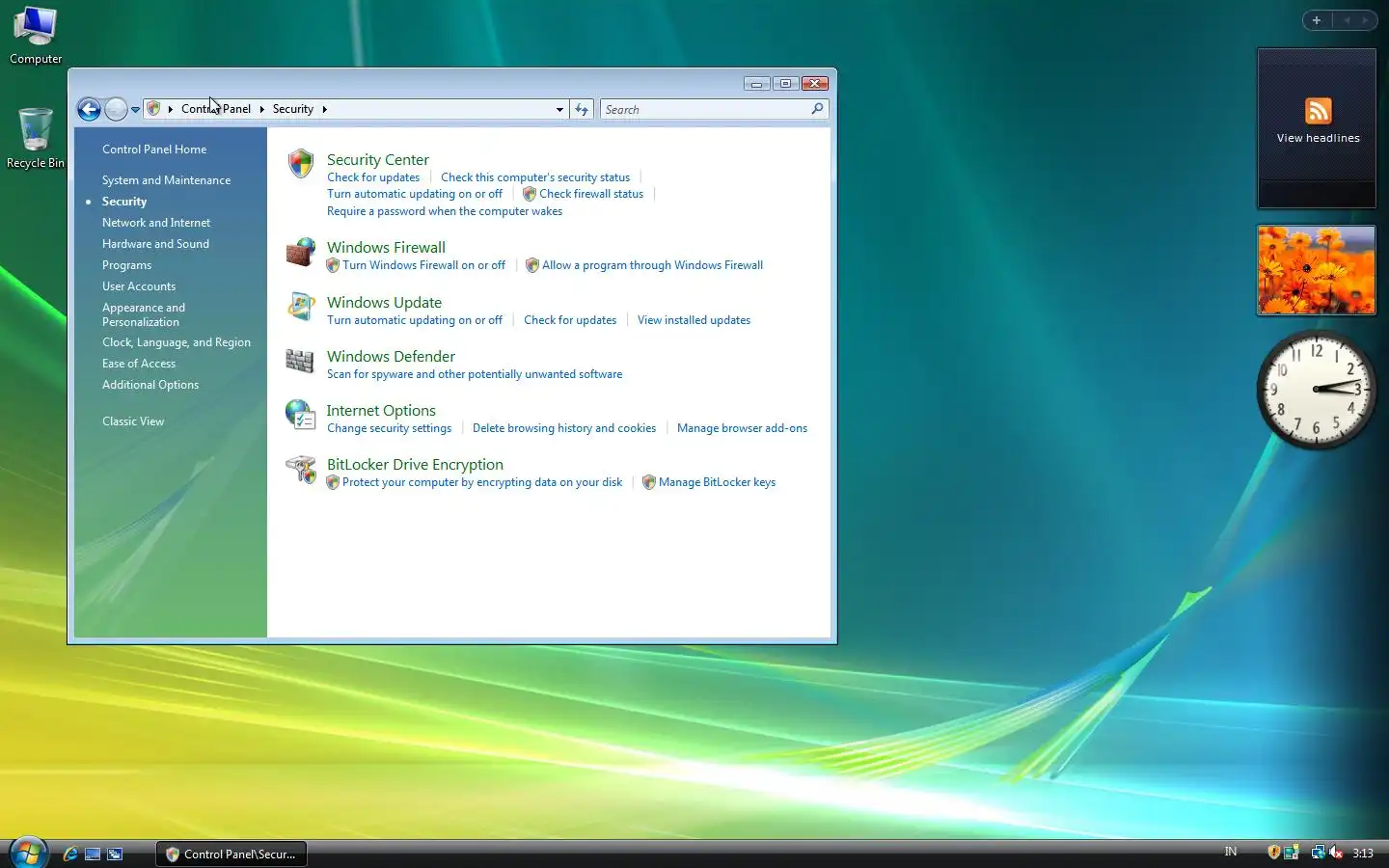Launch Internet Explorer from Quick Launch

pyautogui.click(x=70, y=854)
